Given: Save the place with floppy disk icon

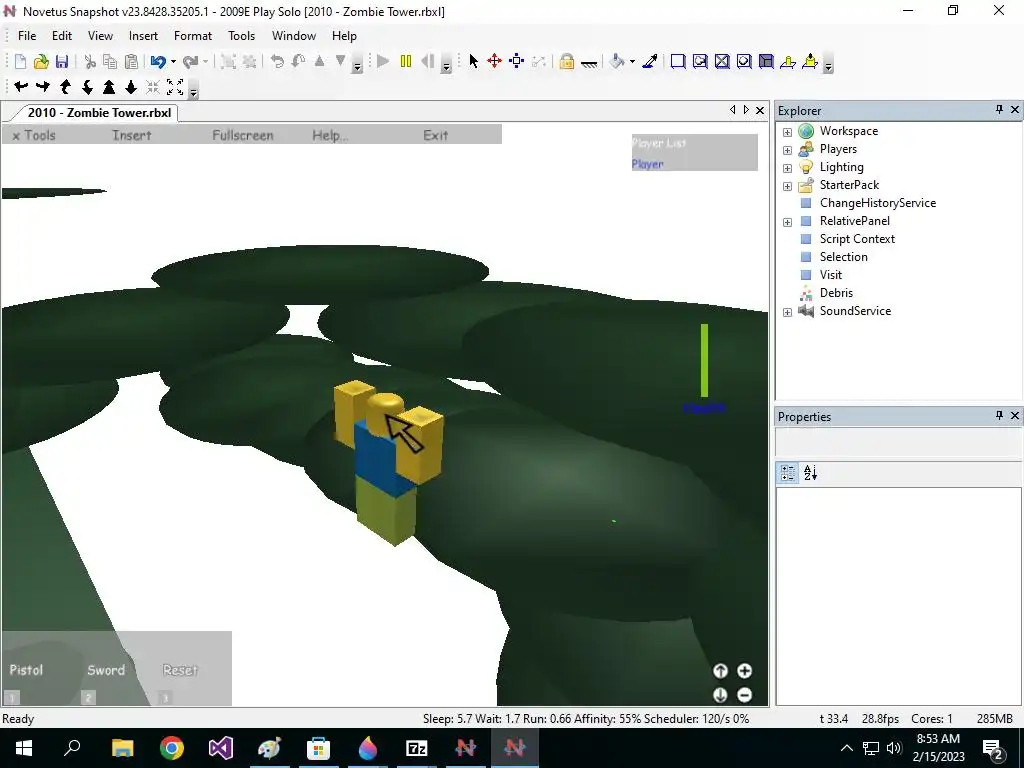Looking at the screenshot, I should pos(62,61).
